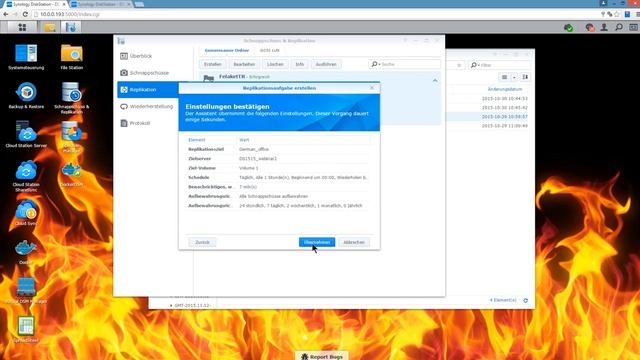Image resolution: width=640 pixels, height=360 pixels.
Task: Click sort icon in File Station toolbar
Action: coord(525,77)
